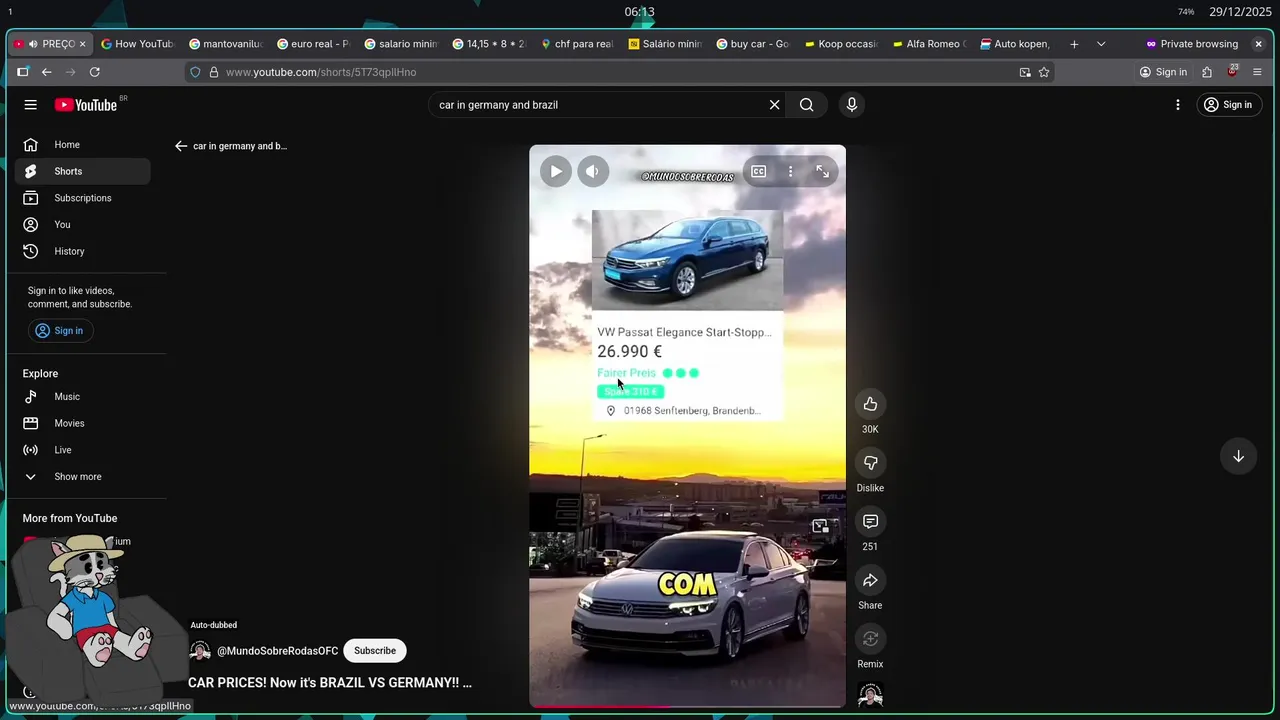Close the active PREÇO tab
This screenshot has height=720, width=1280.
coord(82,44)
